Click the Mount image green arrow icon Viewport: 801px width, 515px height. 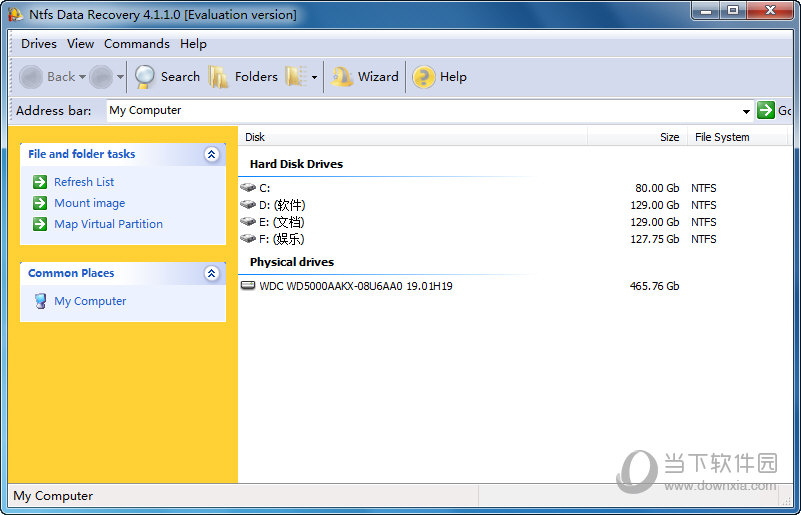[40, 203]
